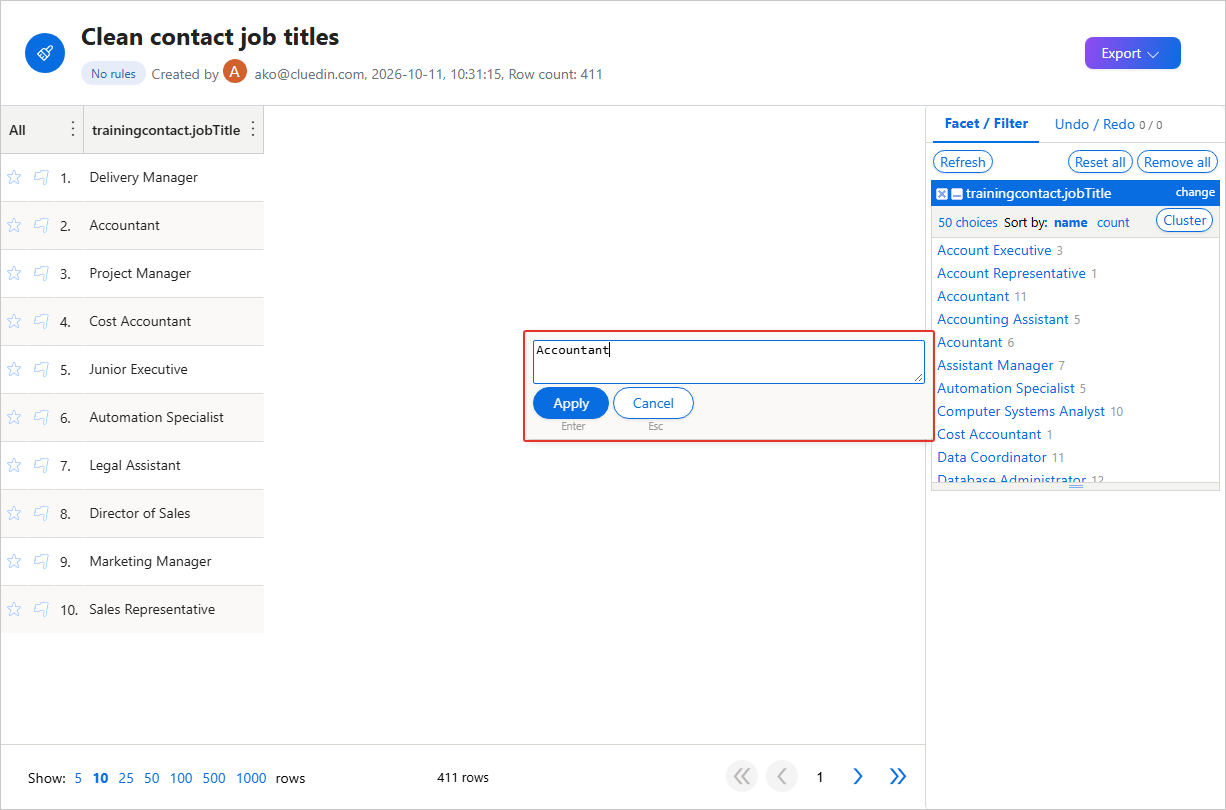The height and width of the screenshot is (810, 1226).
Task: Open the Export dropdown
Action: [x=1132, y=53]
